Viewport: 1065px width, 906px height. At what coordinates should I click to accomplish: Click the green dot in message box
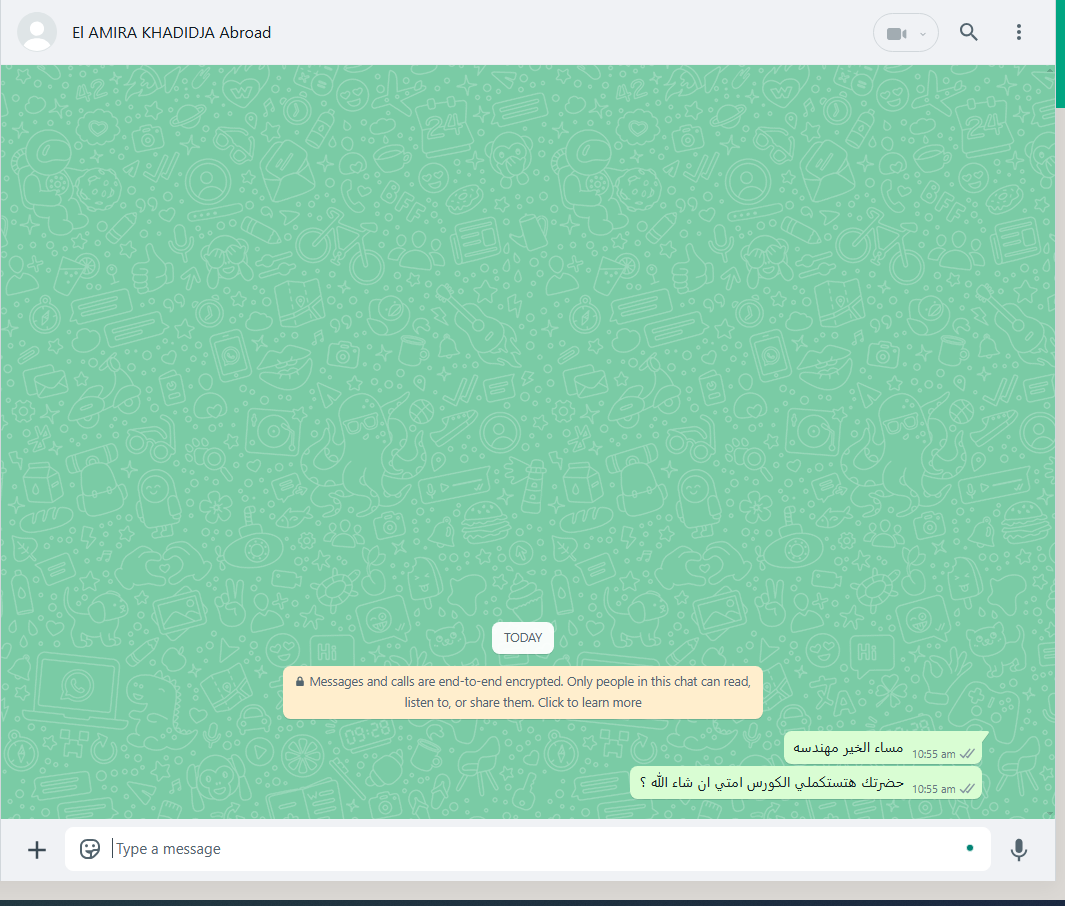[970, 848]
